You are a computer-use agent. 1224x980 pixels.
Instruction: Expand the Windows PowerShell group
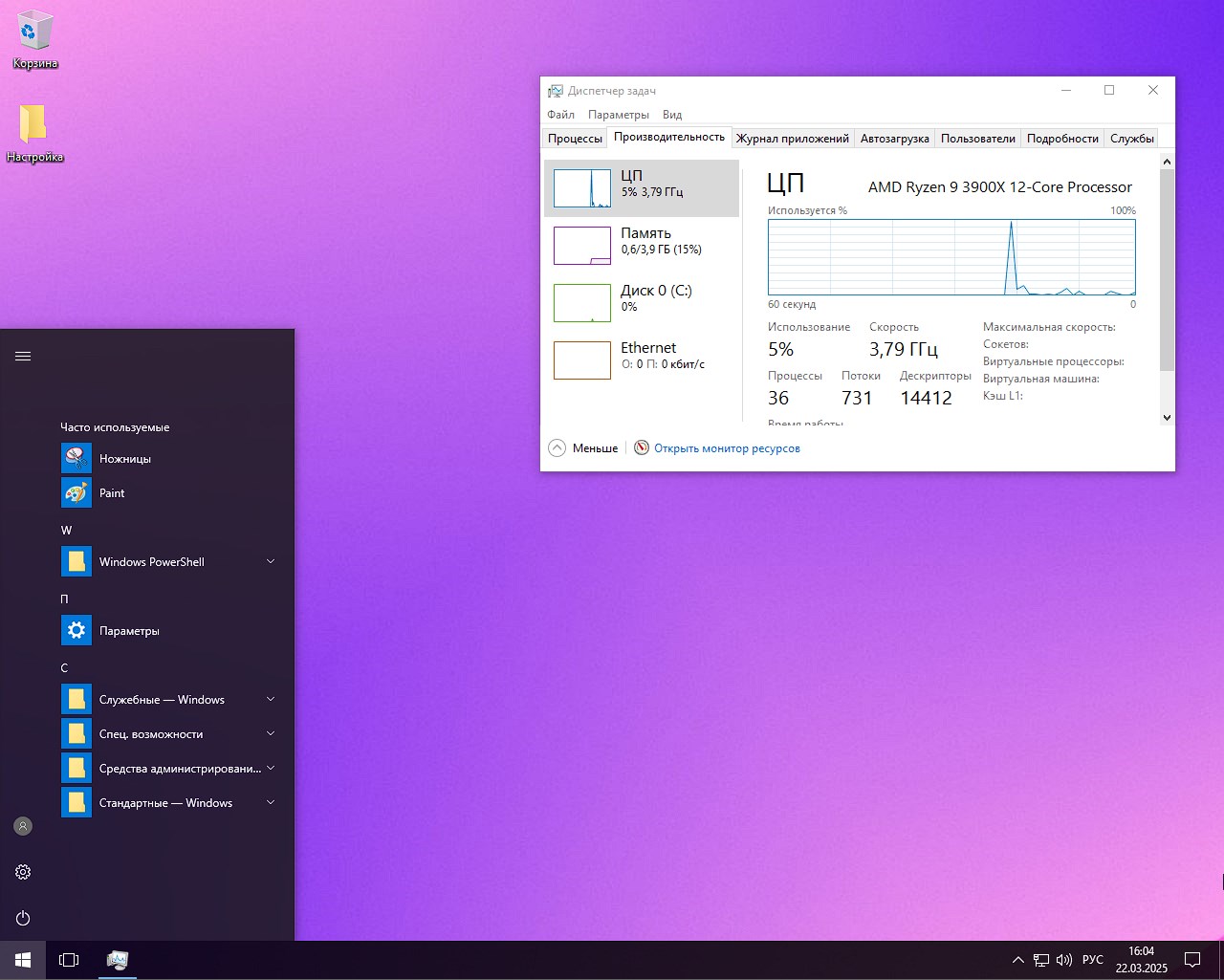271,561
